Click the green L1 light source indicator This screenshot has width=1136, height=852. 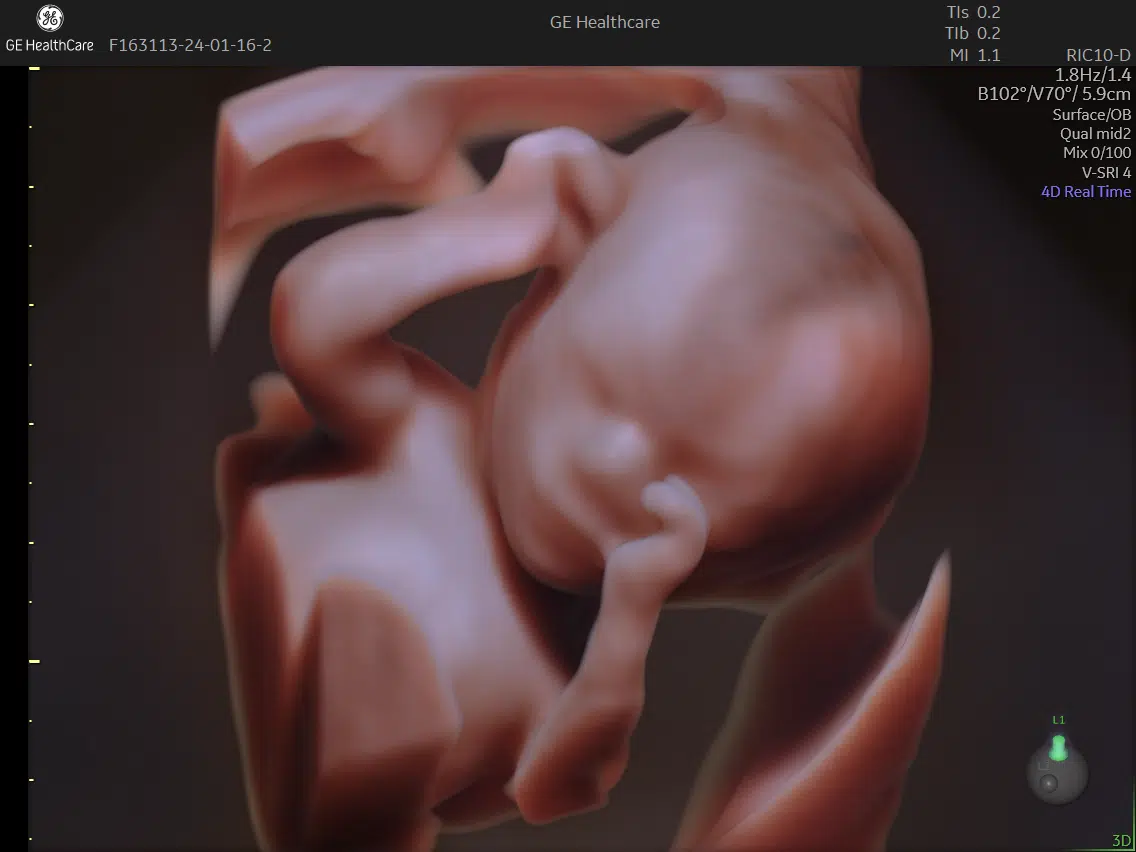coord(1058,748)
